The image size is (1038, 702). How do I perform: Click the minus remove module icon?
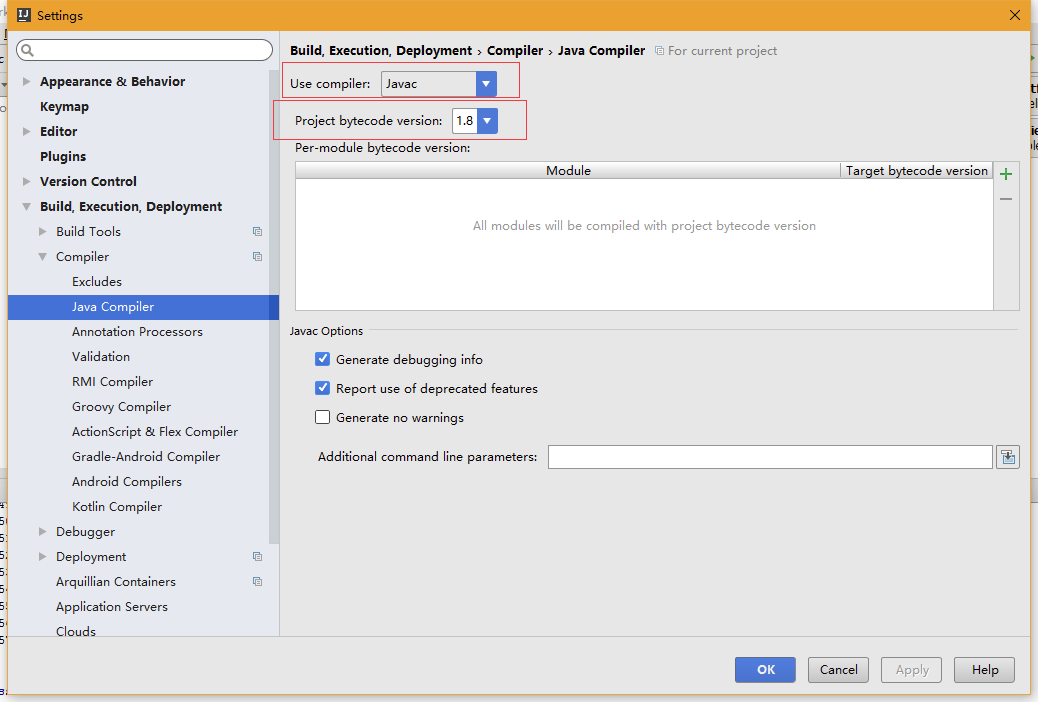(x=1006, y=199)
